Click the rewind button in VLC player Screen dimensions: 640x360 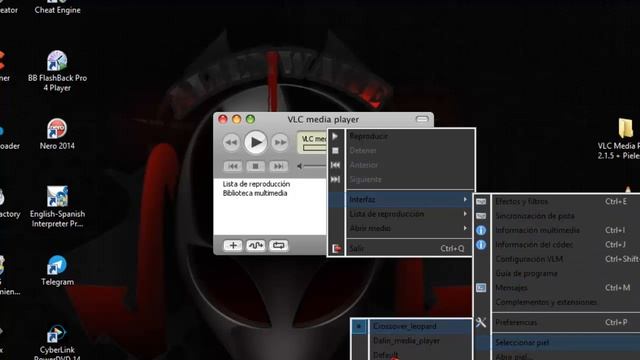231,142
